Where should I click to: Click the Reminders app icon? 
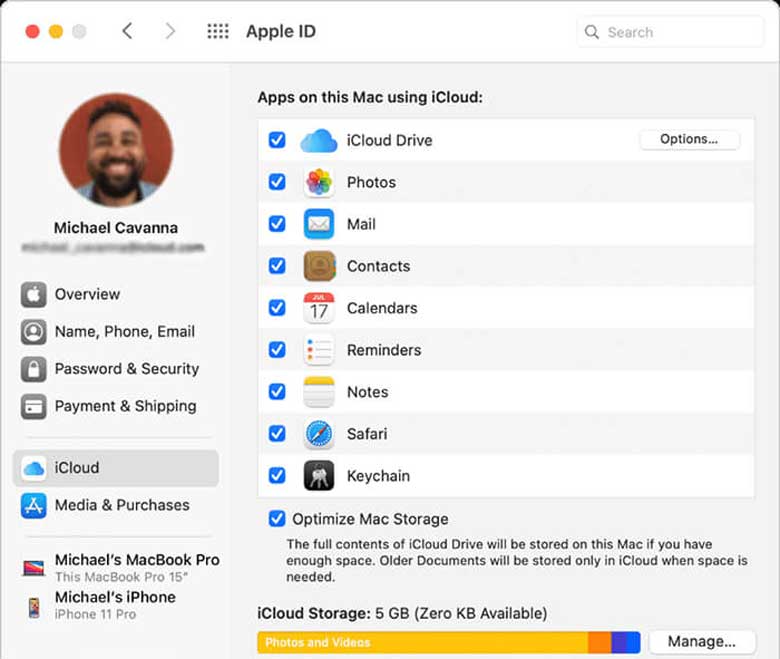coord(319,350)
